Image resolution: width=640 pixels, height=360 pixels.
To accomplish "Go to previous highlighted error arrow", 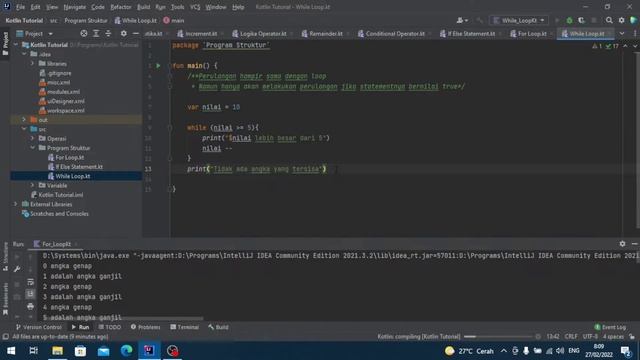I will coord(625,46).
